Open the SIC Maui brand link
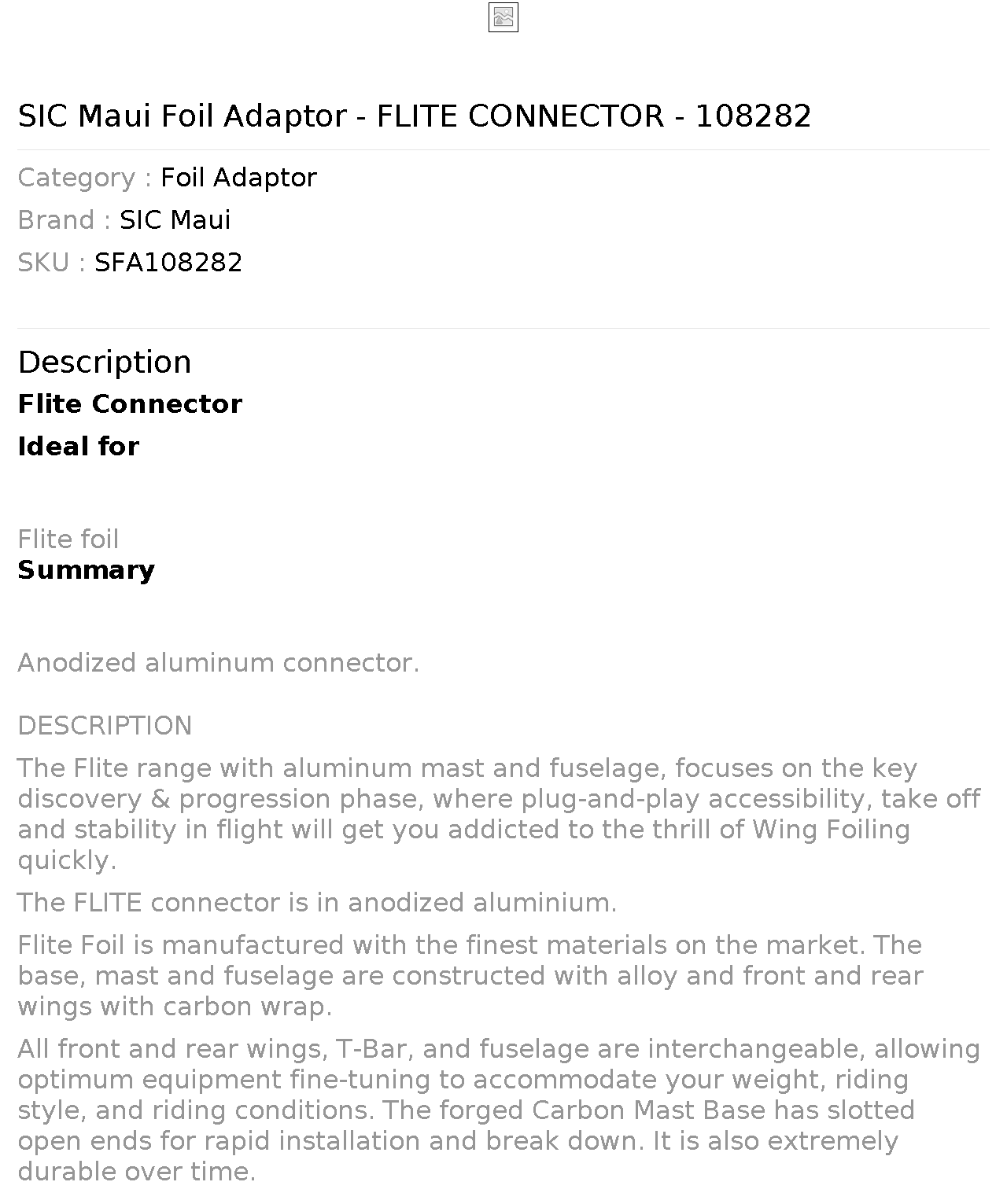The image size is (1007, 1204). point(175,220)
